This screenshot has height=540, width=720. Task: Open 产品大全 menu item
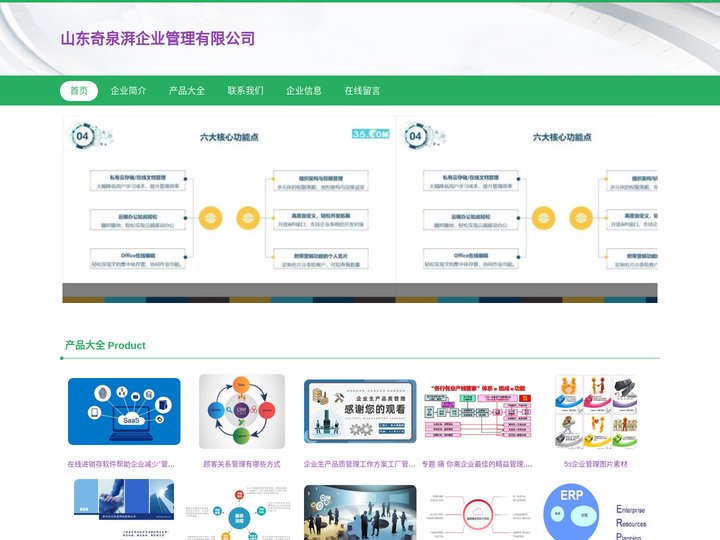187,90
